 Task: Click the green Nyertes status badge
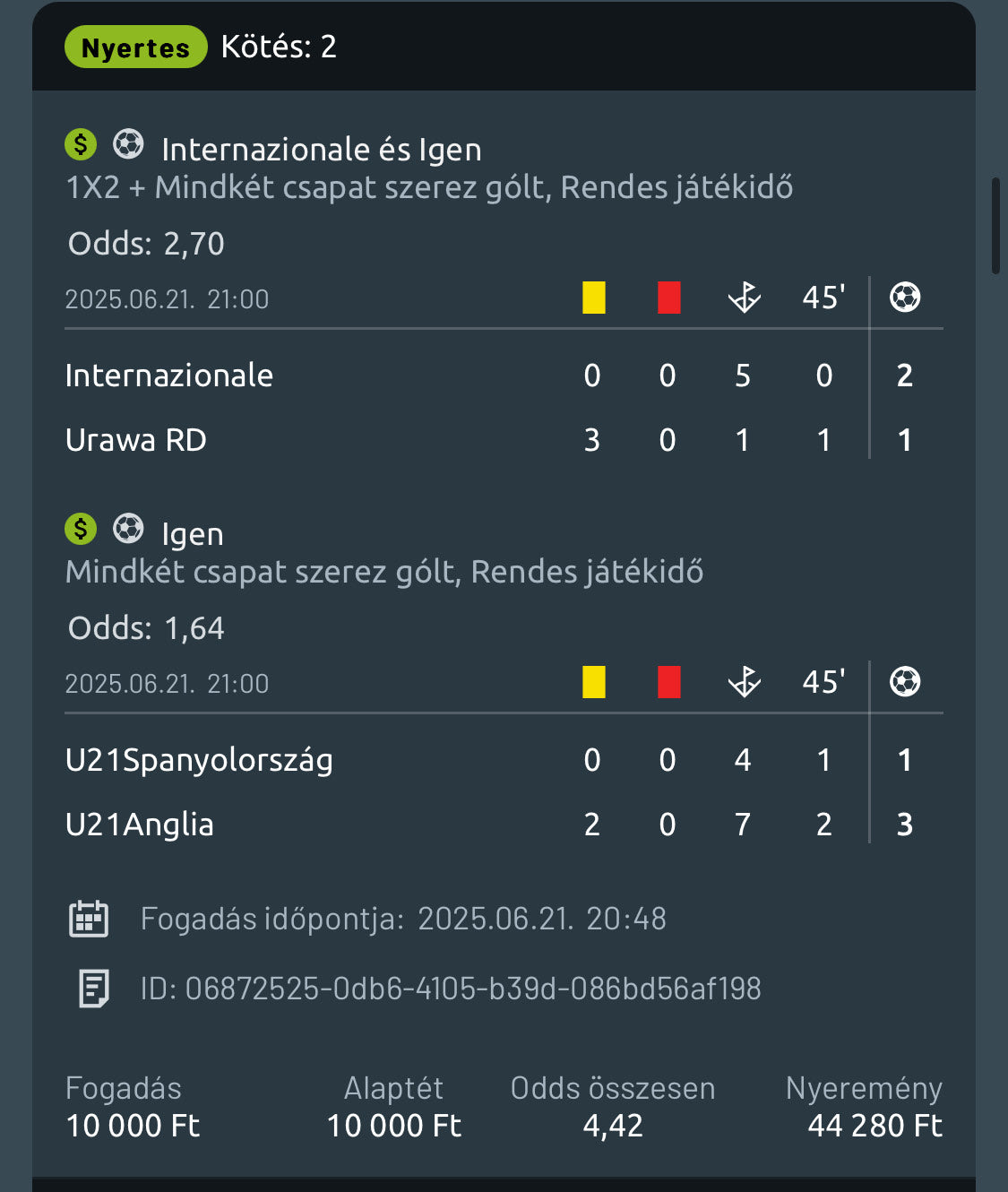pos(136,48)
